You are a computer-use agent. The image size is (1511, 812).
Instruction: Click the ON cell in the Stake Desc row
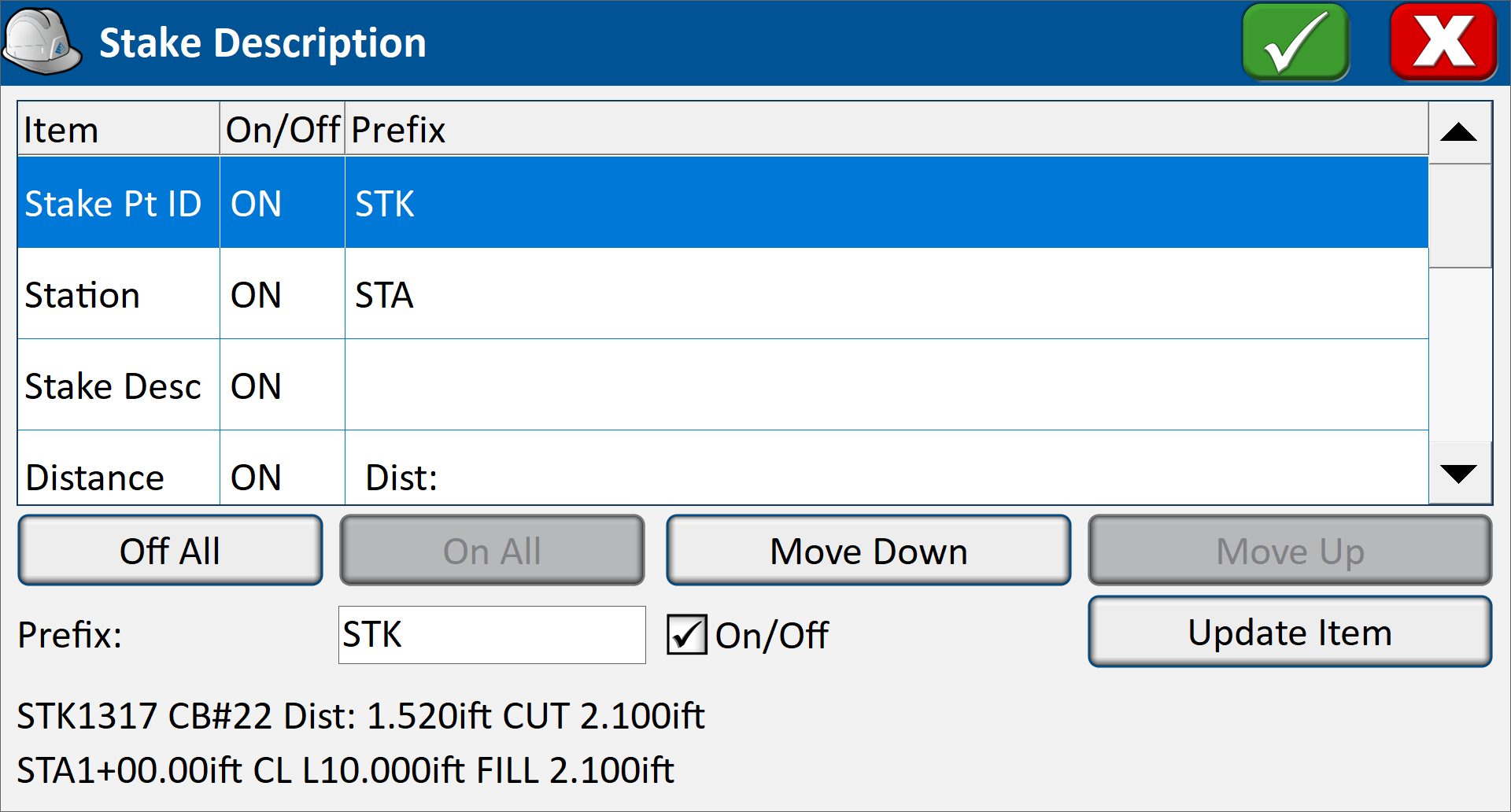[x=283, y=386]
